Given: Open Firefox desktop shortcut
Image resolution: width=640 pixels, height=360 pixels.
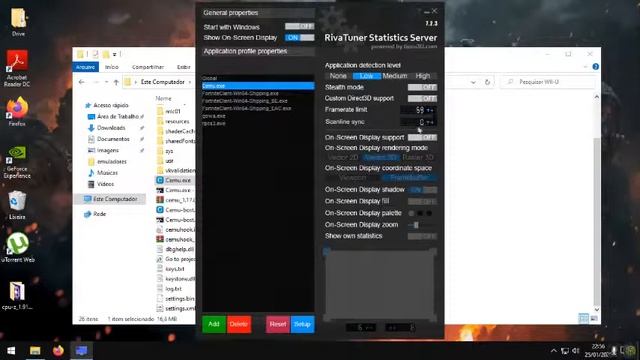Looking at the screenshot, I should pyautogui.click(x=17, y=111).
